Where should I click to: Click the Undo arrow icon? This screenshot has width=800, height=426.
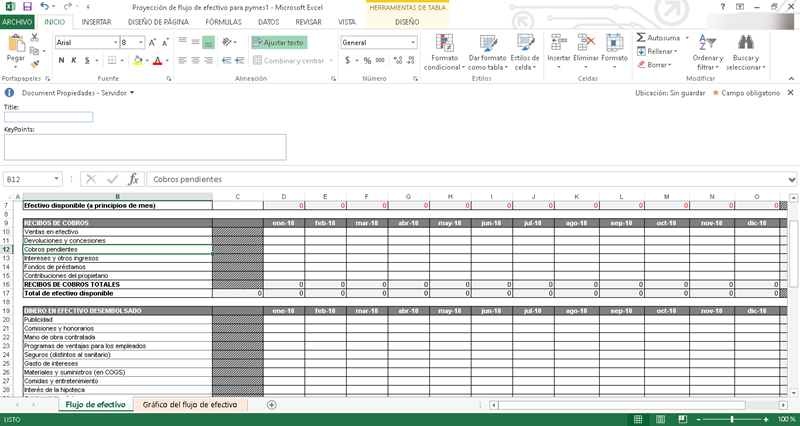(44, 7)
